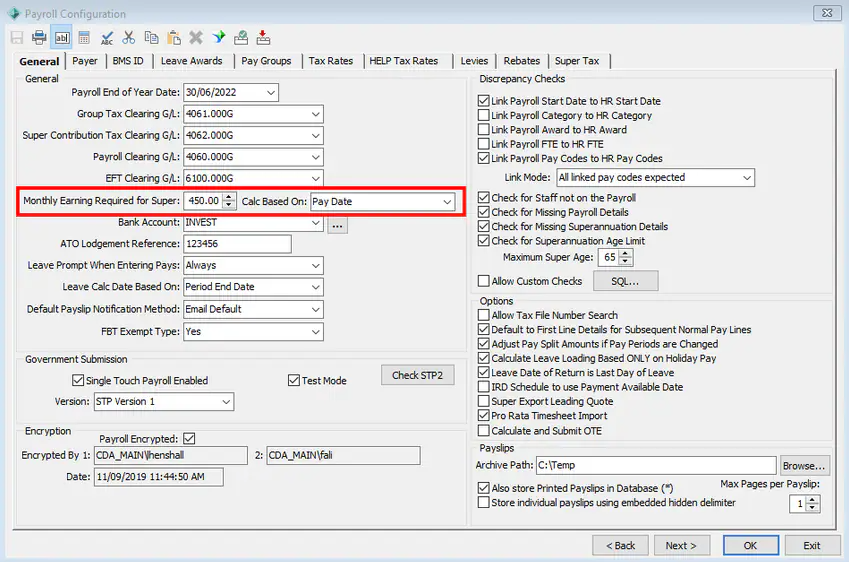849x562 pixels.
Task: Open the Payroll End of Year Date dropdown
Action: coord(271,93)
